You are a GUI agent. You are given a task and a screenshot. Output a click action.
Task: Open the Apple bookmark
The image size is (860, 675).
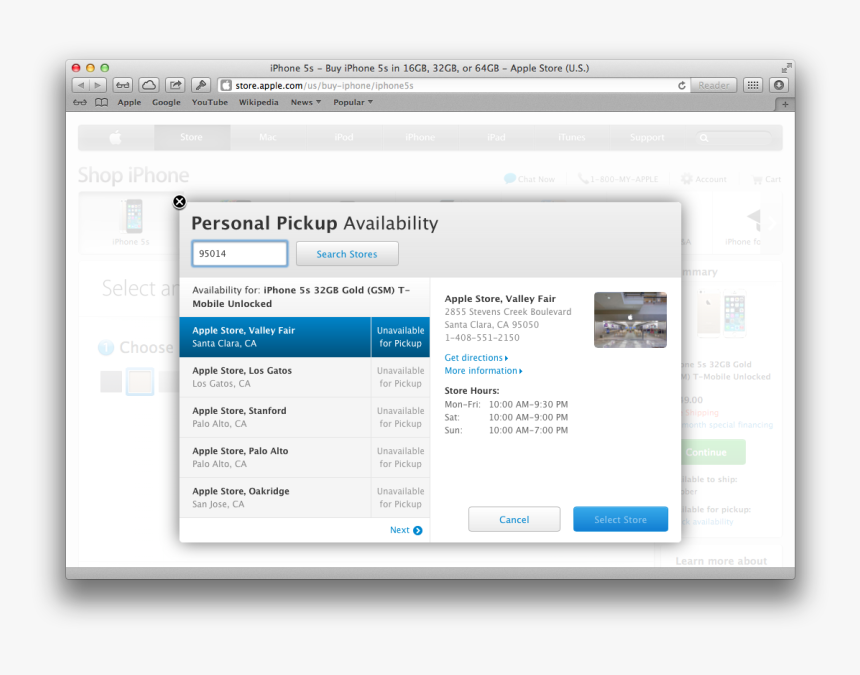click(x=129, y=103)
